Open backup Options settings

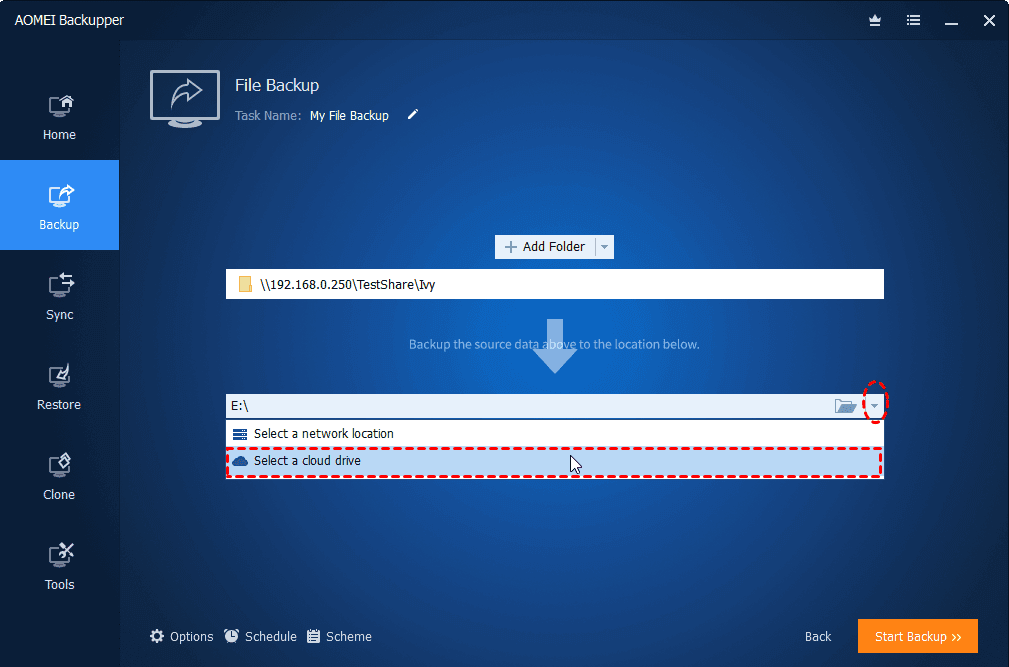(x=181, y=637)
